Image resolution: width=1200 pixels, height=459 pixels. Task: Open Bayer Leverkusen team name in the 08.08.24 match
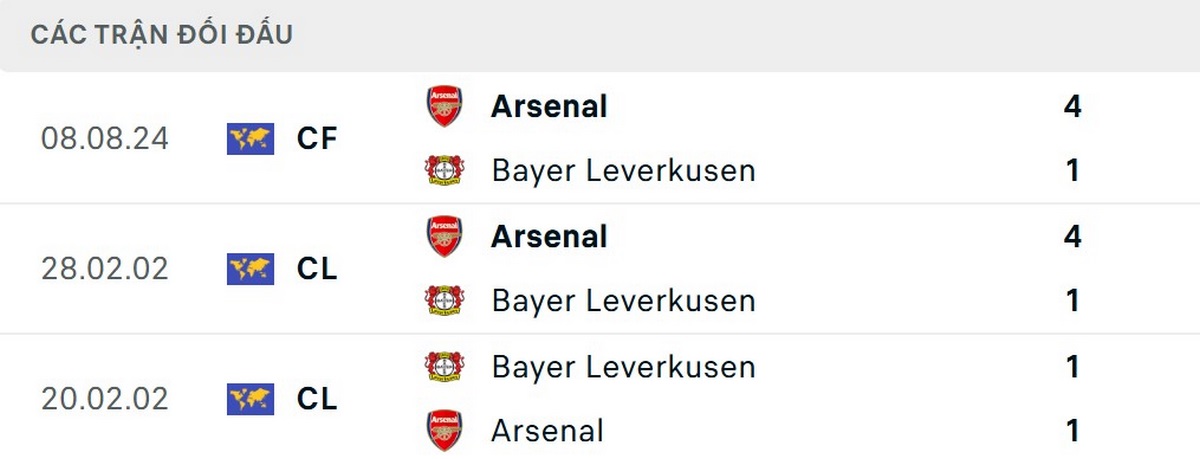pyautogui.click(x=623, y=171)
